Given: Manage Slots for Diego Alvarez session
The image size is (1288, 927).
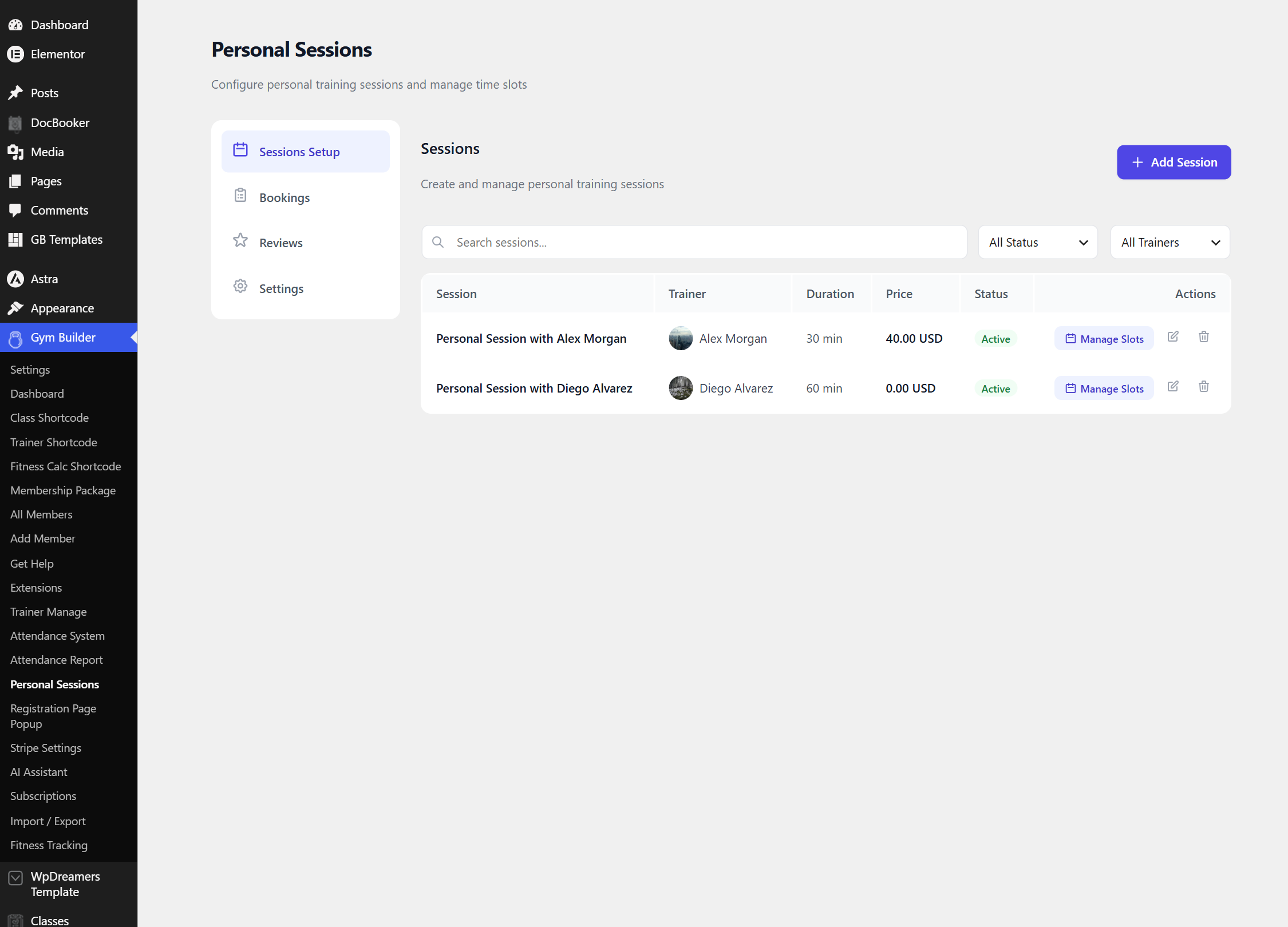Looking at the screenshot, I should click(1104, 389).
